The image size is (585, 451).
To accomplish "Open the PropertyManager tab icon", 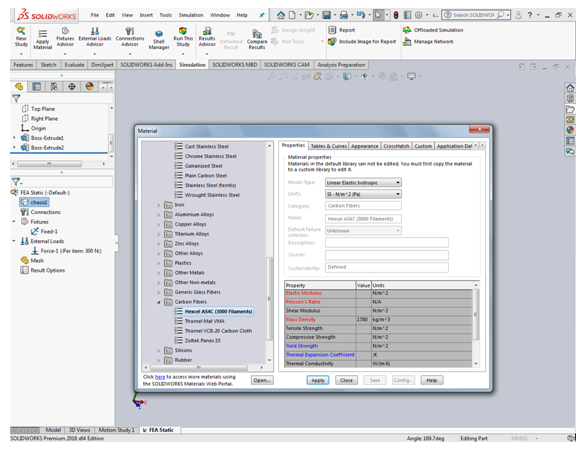I will (36, 87).
